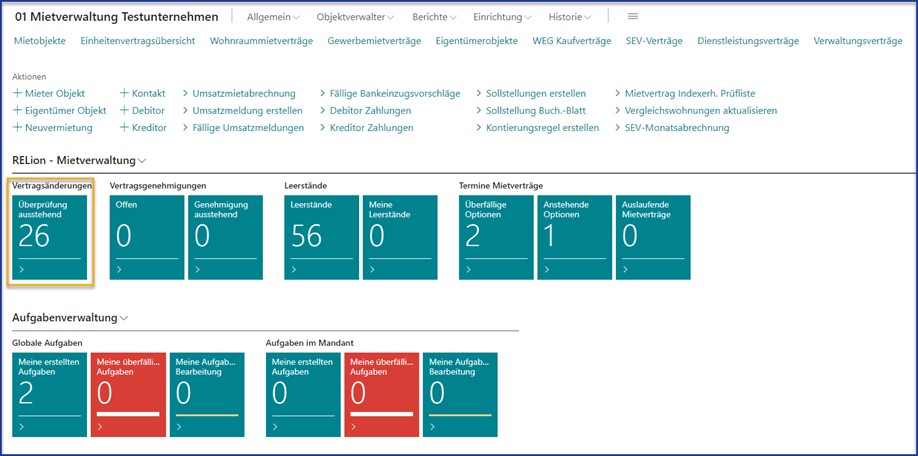Image resolution: width=918 pixels, height=456 pixels.
Task: Click the arrow icon on Überfällige Optionen tile
Action: click(x=469, y=269)
